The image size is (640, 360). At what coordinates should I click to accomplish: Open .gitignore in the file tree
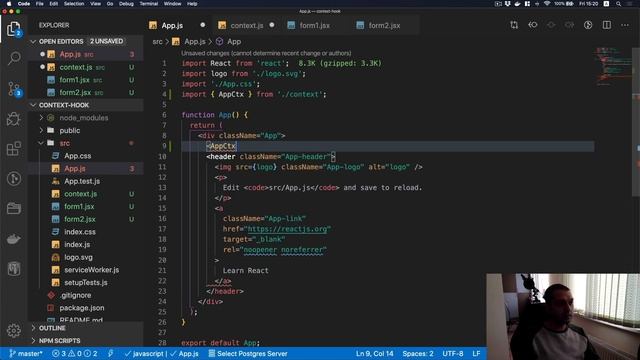(76, 295)
